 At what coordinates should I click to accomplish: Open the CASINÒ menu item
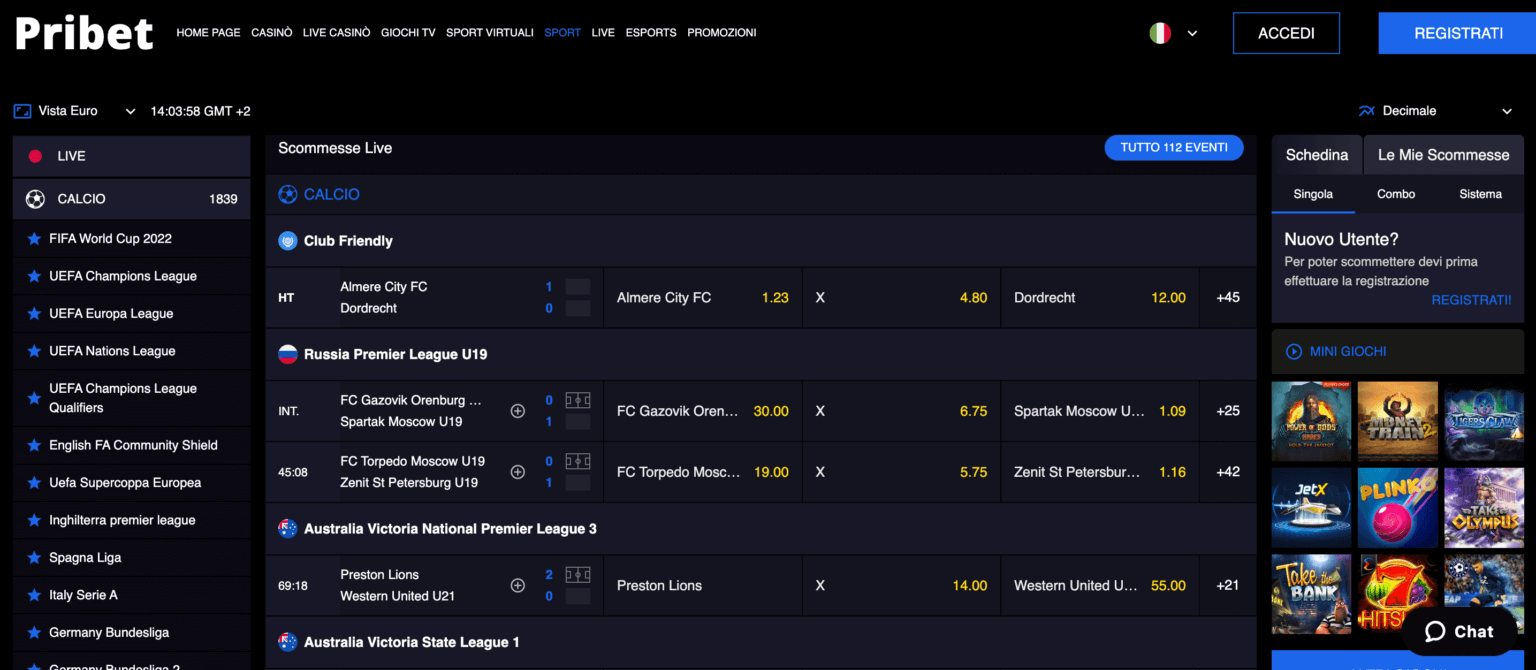click(272, 33)
